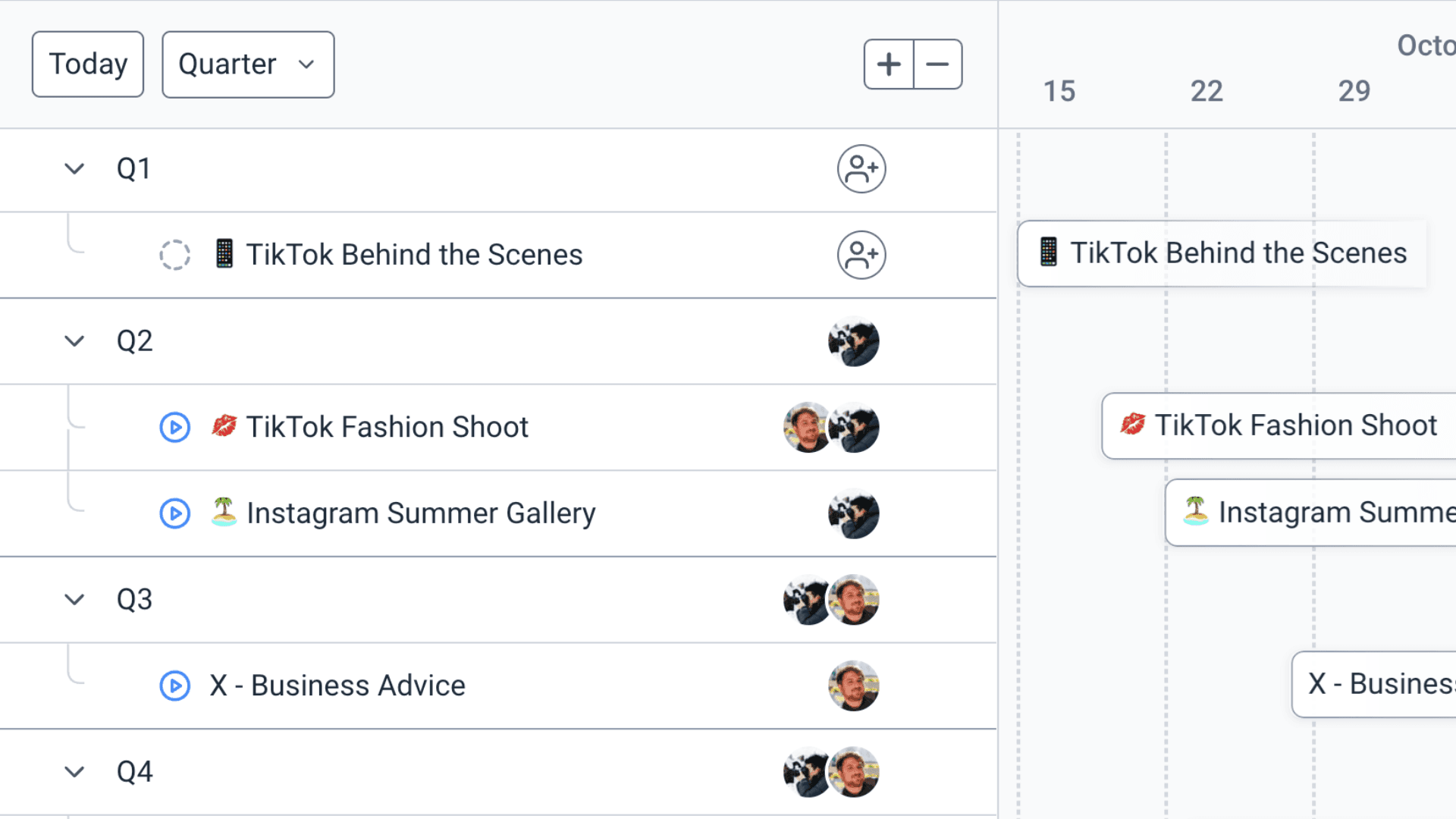Image resolution: width=1456 pixels, height=819 pixels.
Task: Click the date 29 in timeline header
Action: [x=1354, y=91]
